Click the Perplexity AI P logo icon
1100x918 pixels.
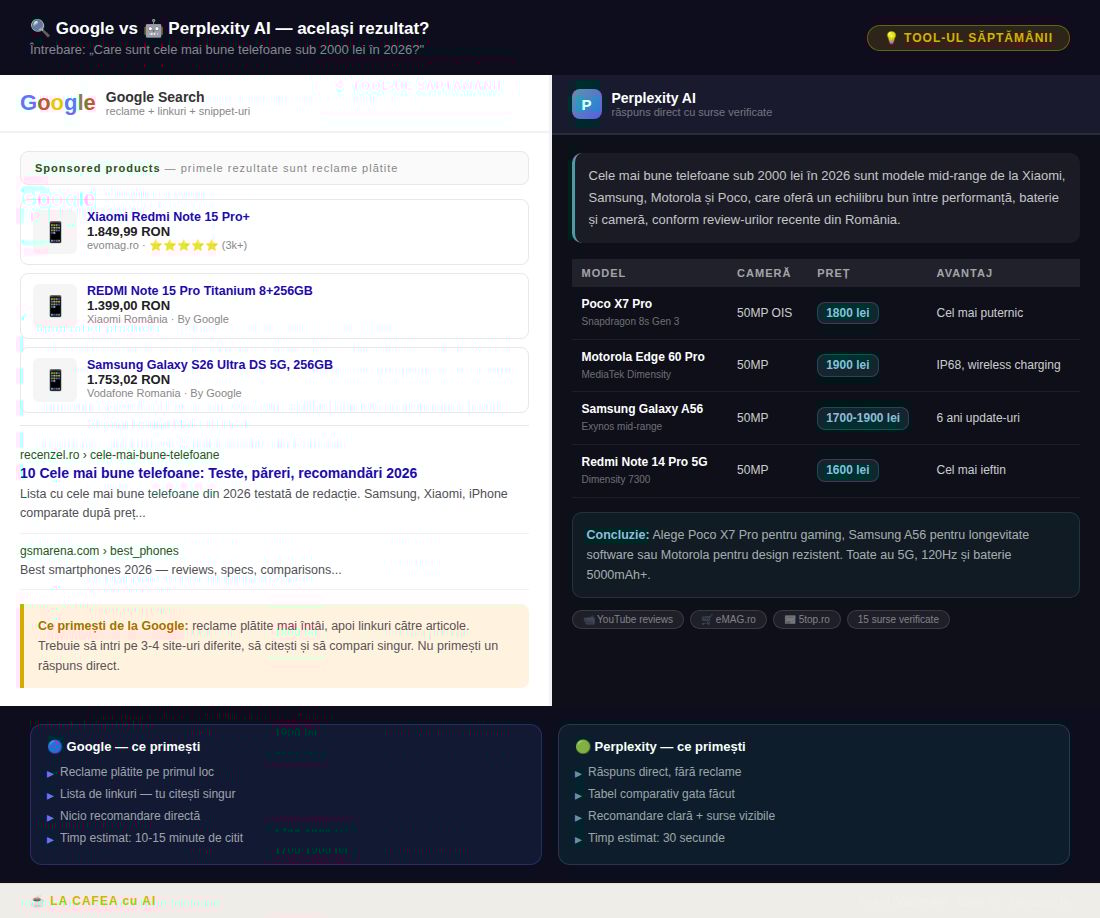click(586, 104)
